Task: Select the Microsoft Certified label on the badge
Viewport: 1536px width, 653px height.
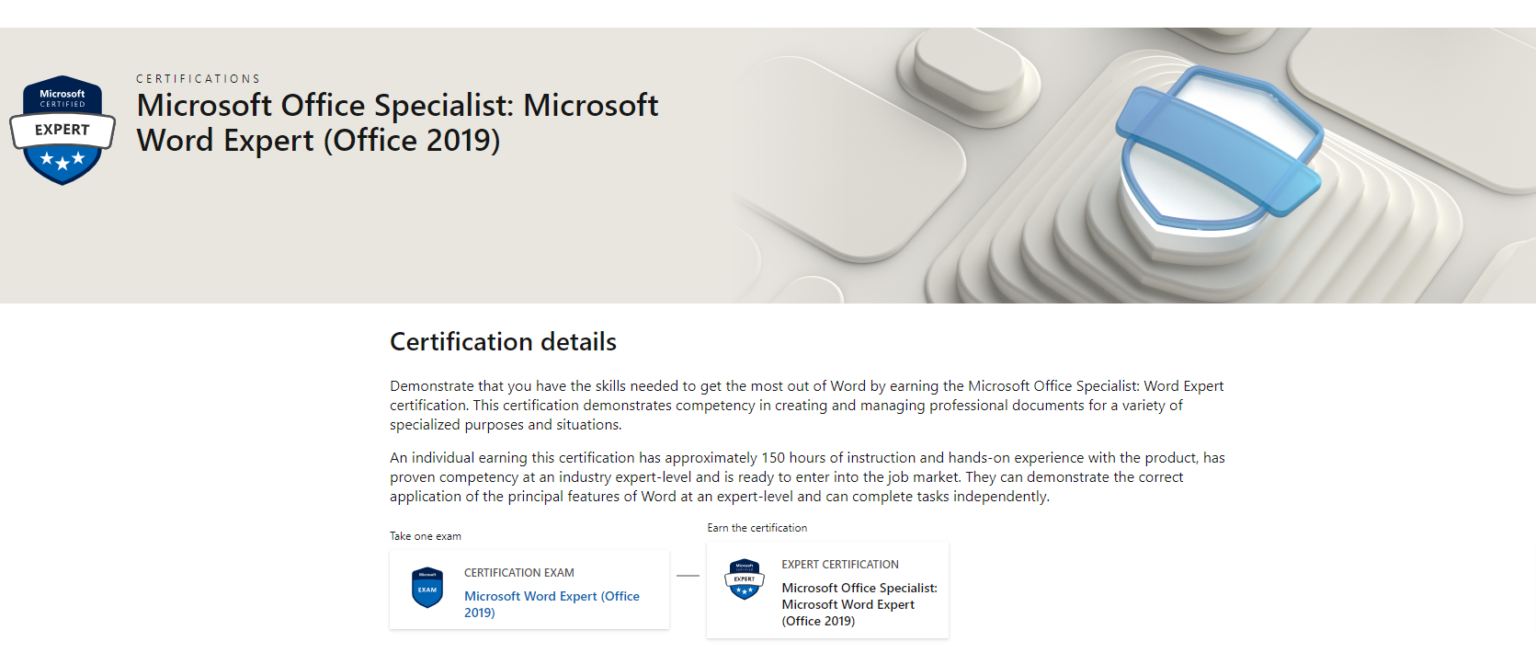Action: pyautogui.click(x=62, y=99)
